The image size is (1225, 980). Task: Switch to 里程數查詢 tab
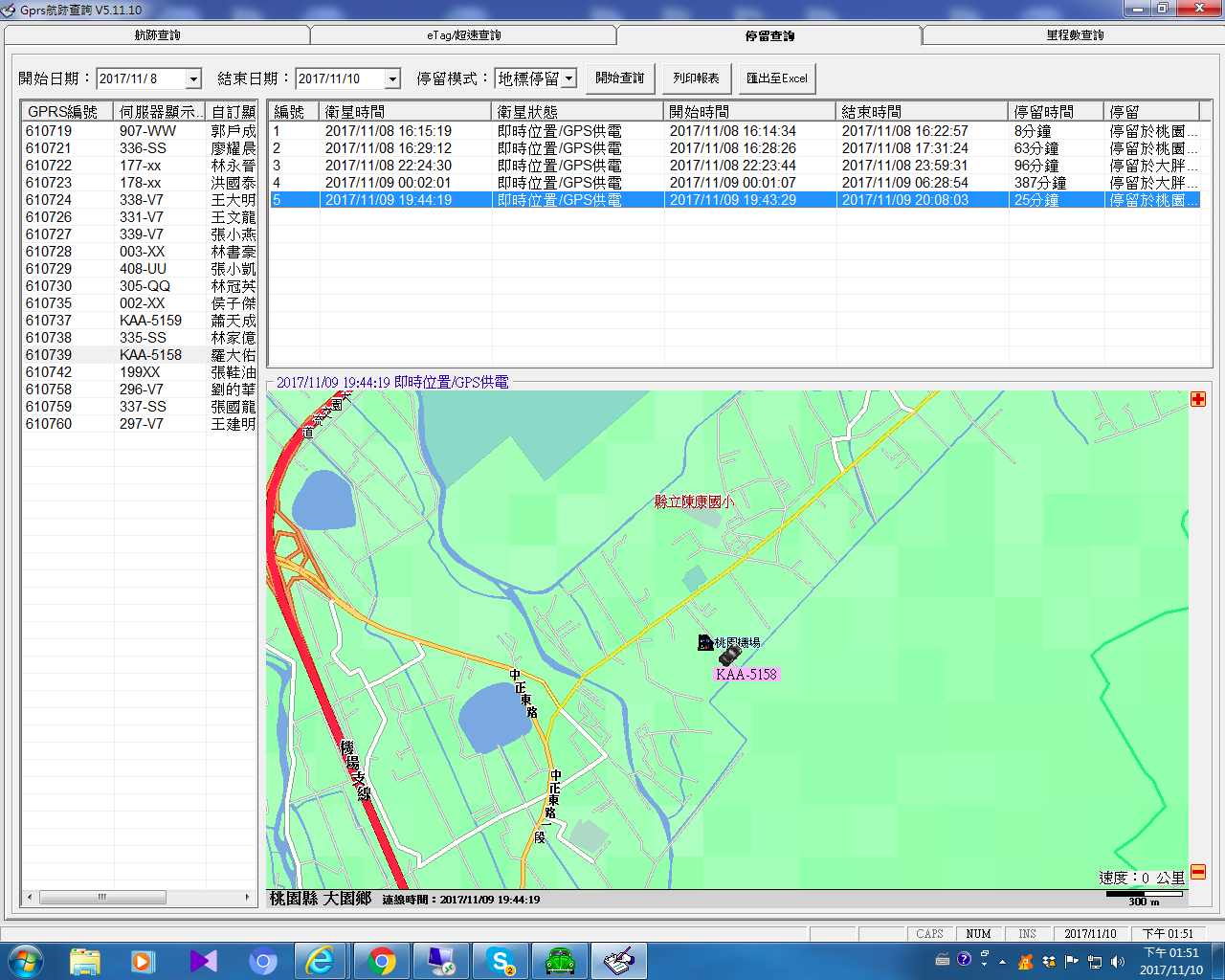point(1074,35)
